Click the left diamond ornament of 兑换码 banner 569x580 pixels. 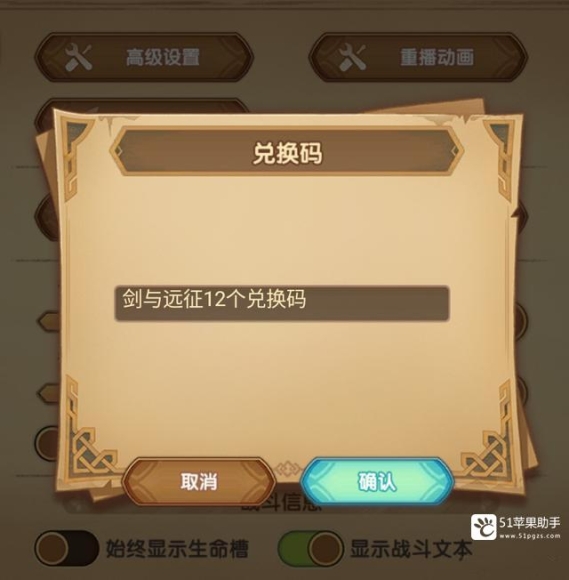119,151
